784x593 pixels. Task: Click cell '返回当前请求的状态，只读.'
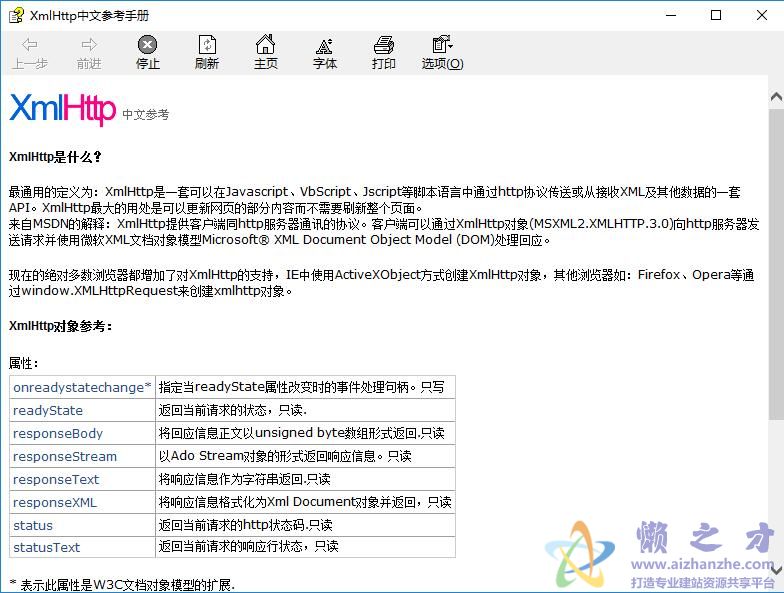tap(306, 410)
